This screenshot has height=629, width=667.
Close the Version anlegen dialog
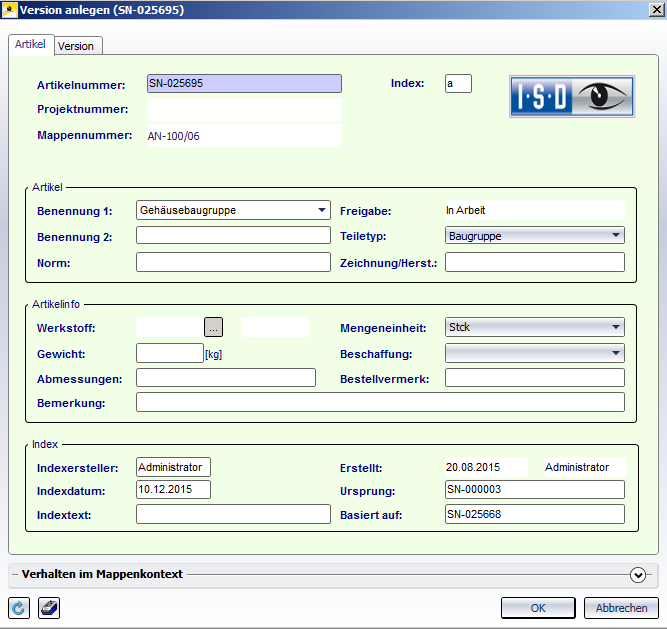651,10
